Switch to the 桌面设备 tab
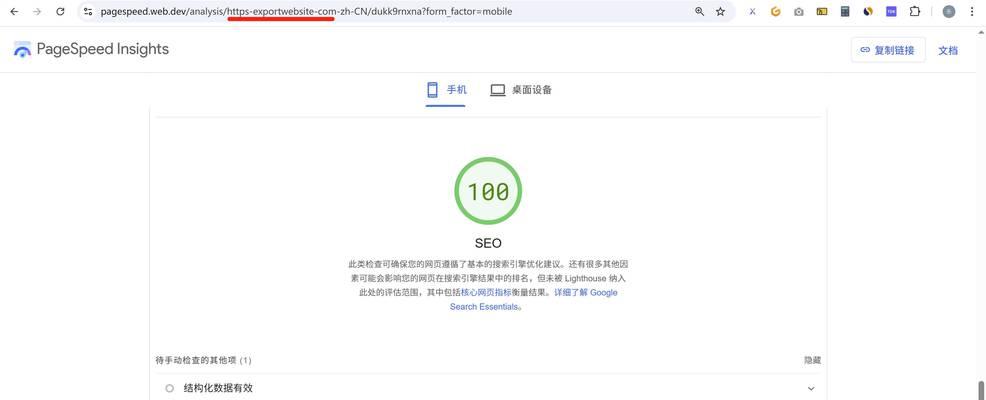 point(521,90)
